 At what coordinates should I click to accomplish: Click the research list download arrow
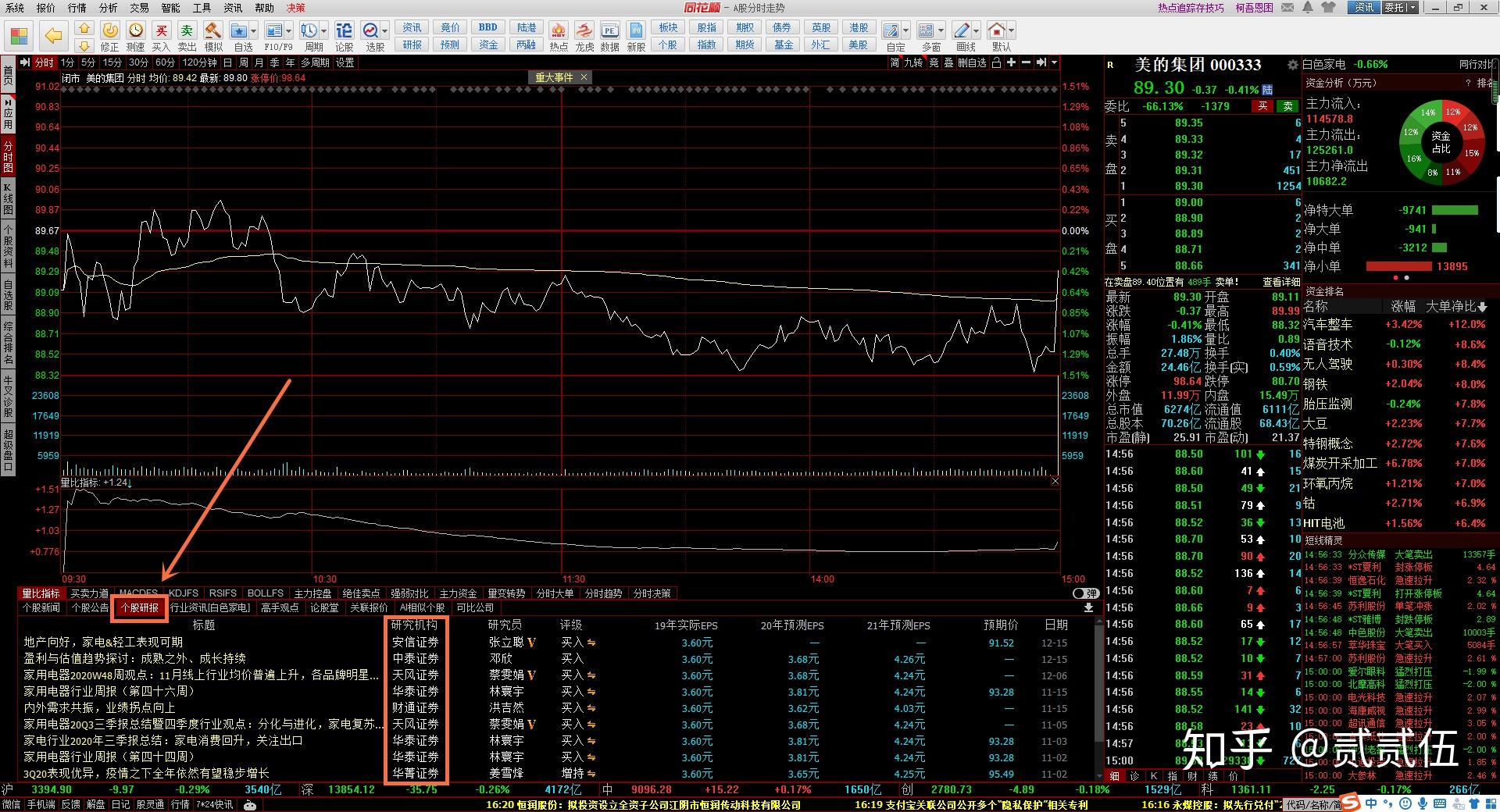1088,607
